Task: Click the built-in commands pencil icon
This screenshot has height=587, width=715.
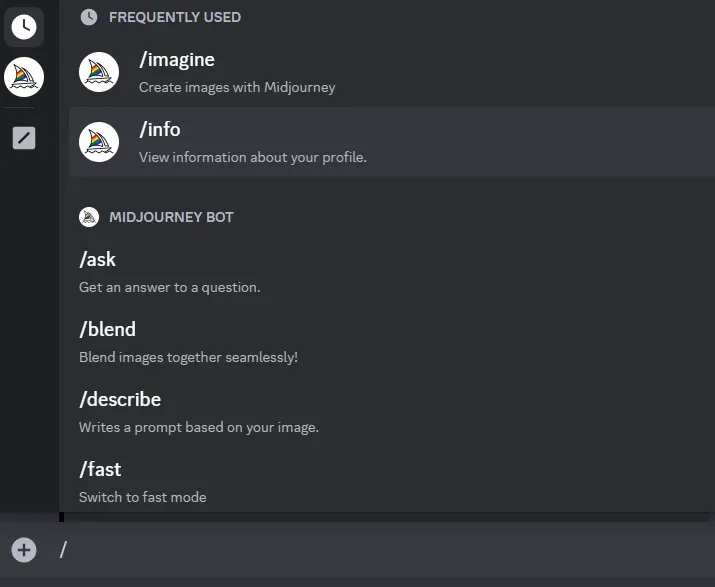Action: coord(24,138)
